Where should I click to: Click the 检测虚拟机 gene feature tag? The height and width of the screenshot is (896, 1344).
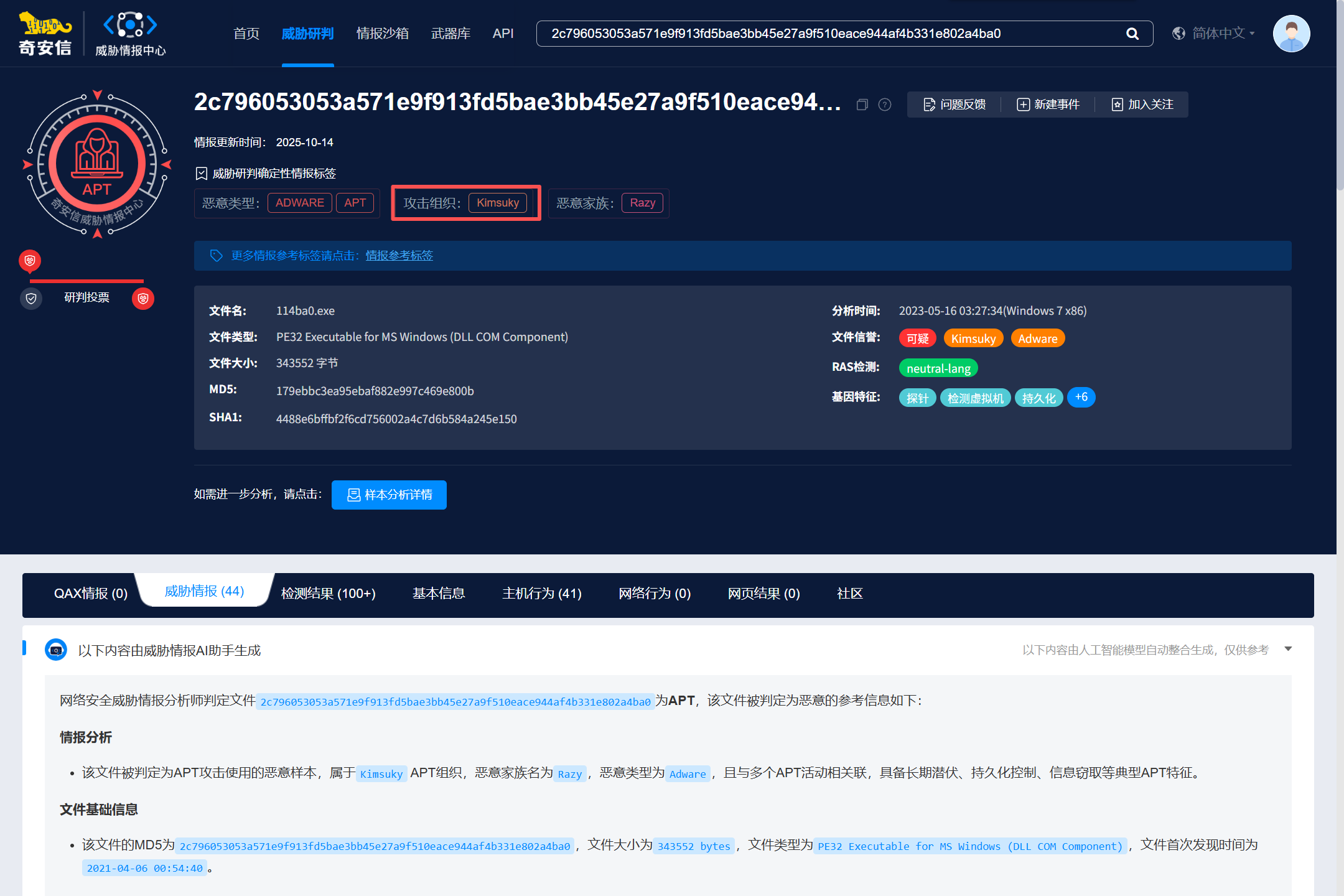976,398
